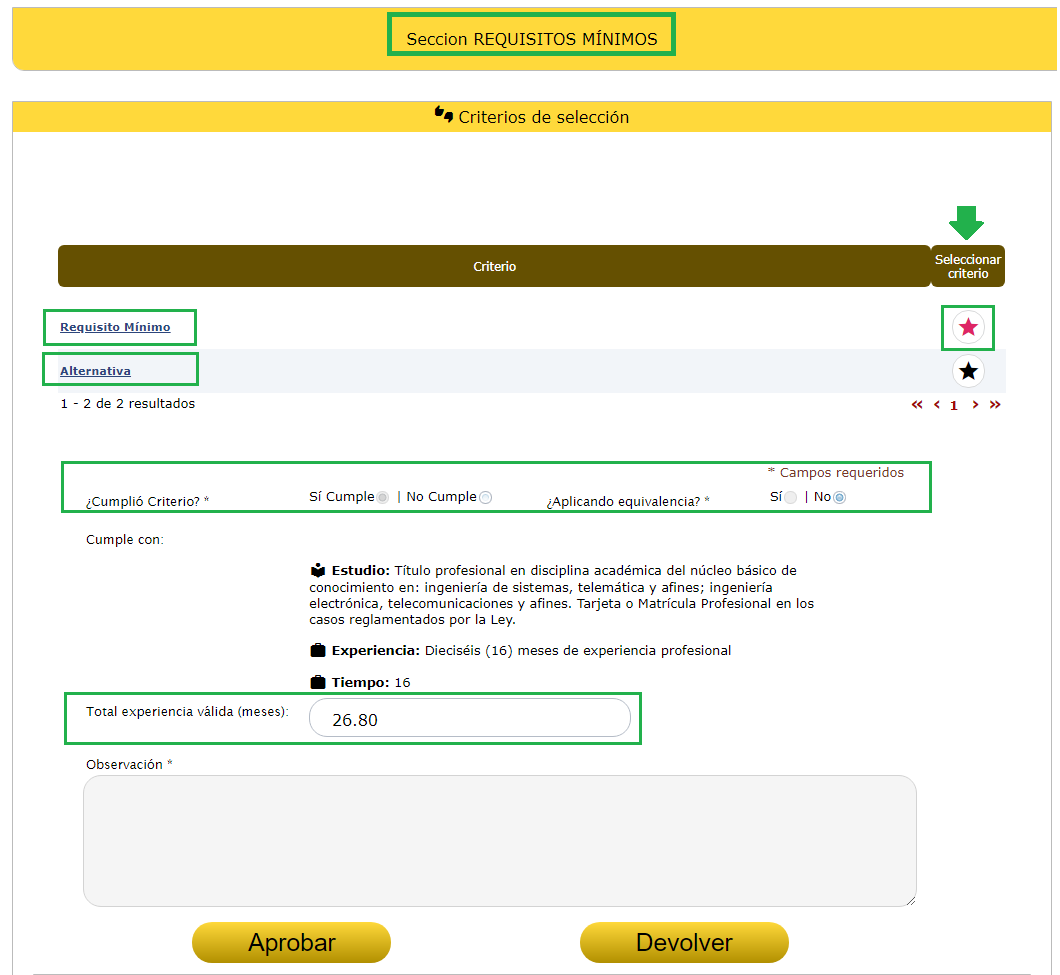Viewport: 1060px width, 975px height.
Task: Click the Seleccionar criterio column header
Action: 967,266
